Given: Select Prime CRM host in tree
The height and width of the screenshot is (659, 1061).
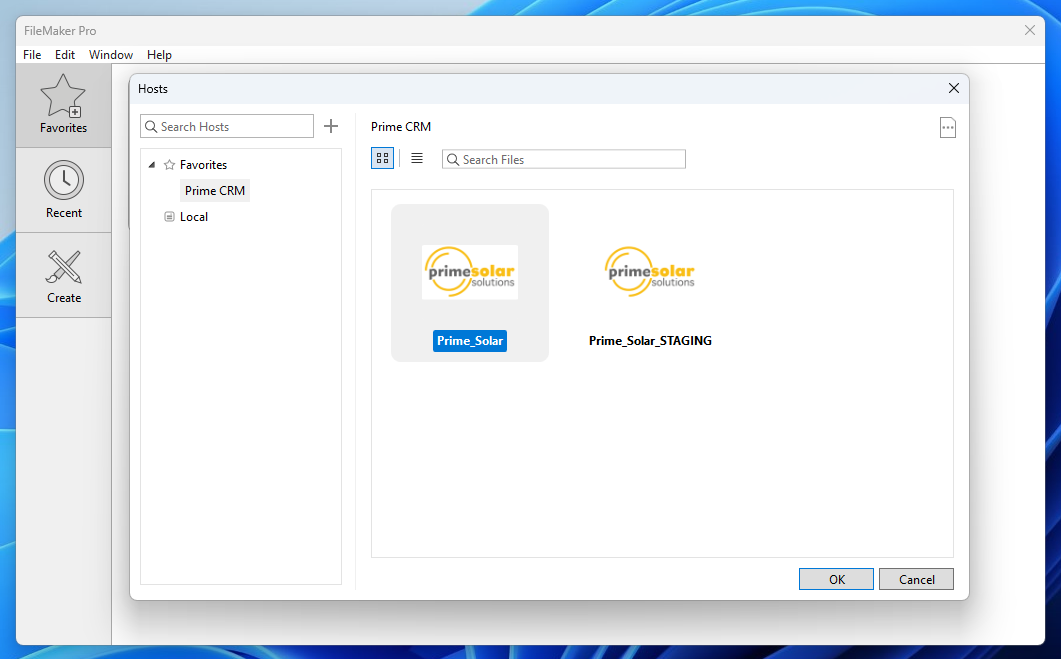Looking at the screenshot, I should (215, 191).
